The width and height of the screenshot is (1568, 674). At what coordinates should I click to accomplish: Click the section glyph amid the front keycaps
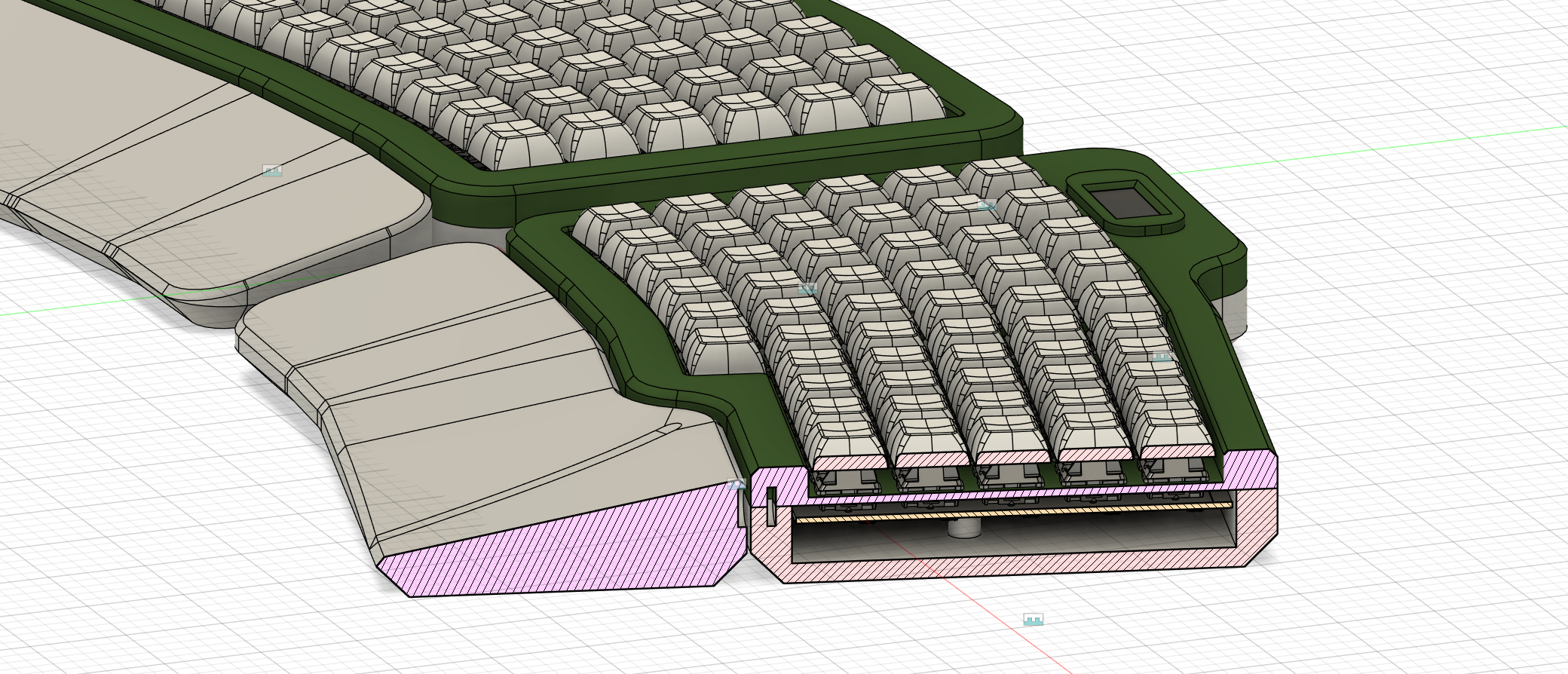[x=807, y=288]
